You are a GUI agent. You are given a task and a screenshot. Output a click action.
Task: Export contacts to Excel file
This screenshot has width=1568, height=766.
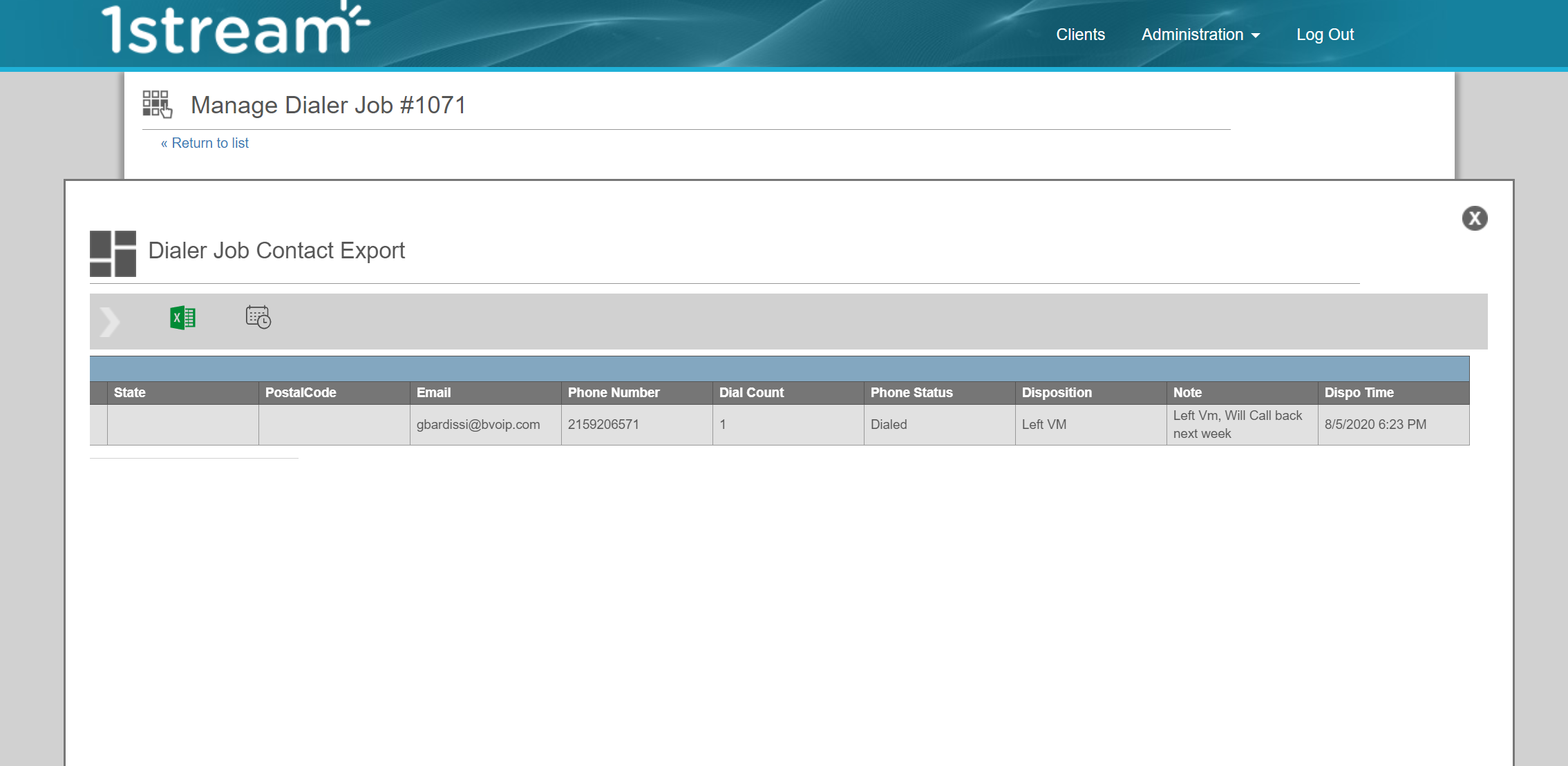coord(183,318)
